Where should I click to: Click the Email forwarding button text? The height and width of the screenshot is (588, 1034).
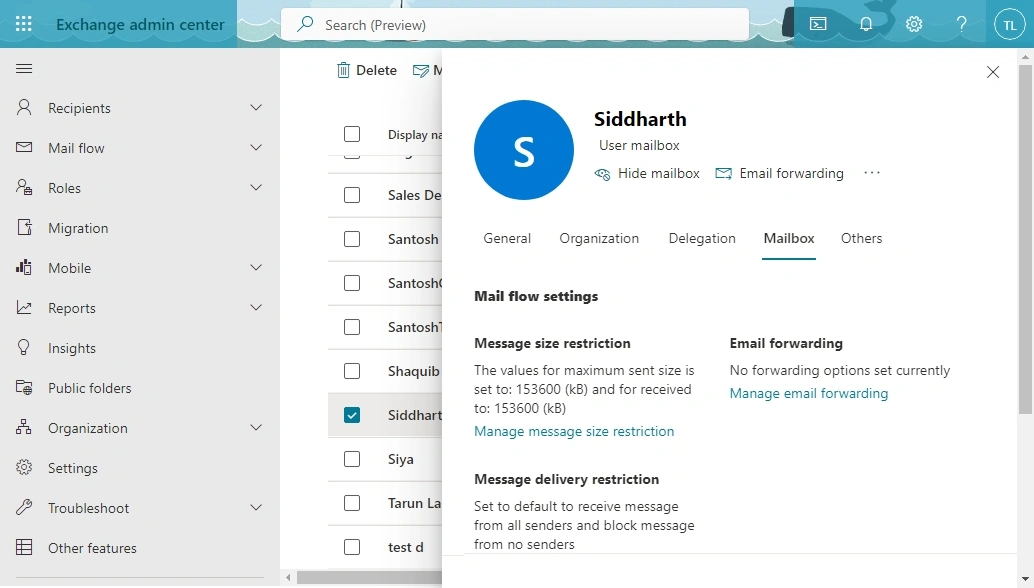click(791, 173)
